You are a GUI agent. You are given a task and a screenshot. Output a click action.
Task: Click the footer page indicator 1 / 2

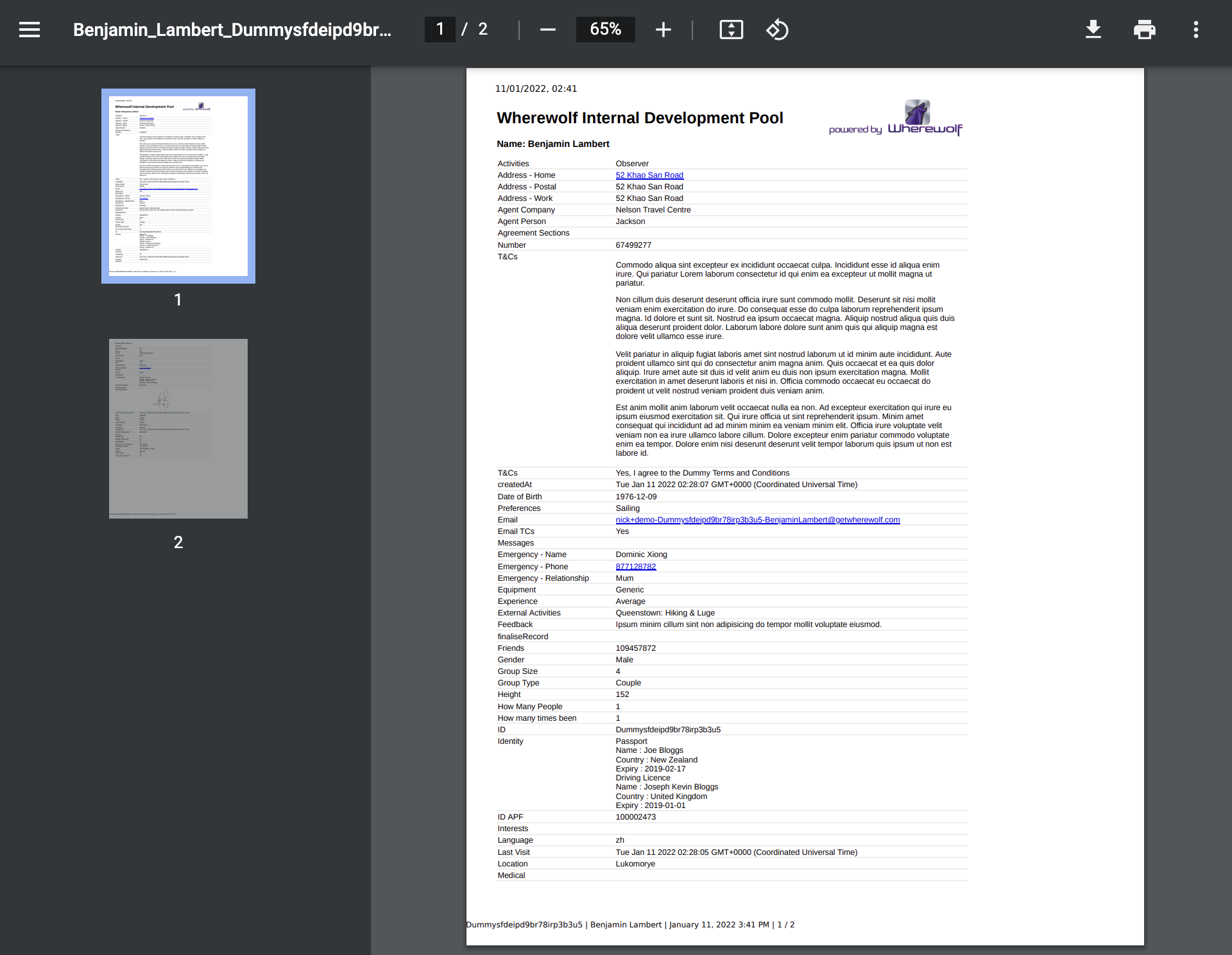[785, 924]
